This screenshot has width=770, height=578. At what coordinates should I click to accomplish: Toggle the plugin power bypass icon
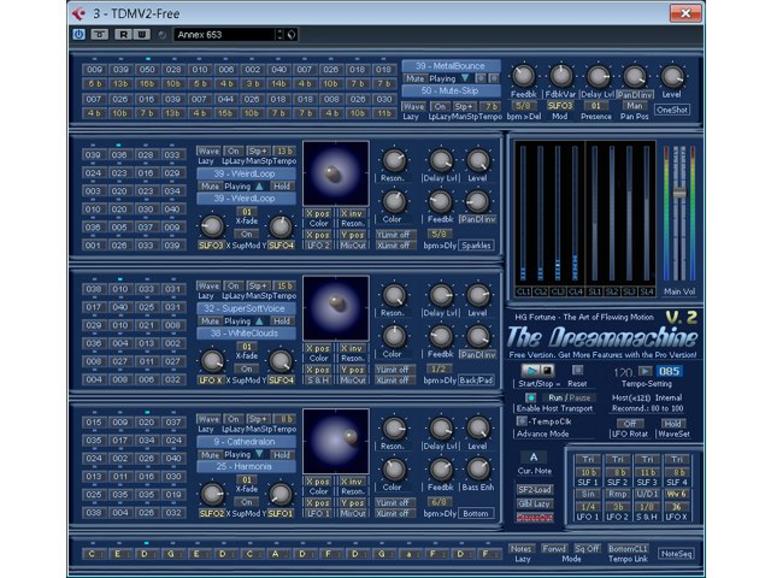[79, 34]
